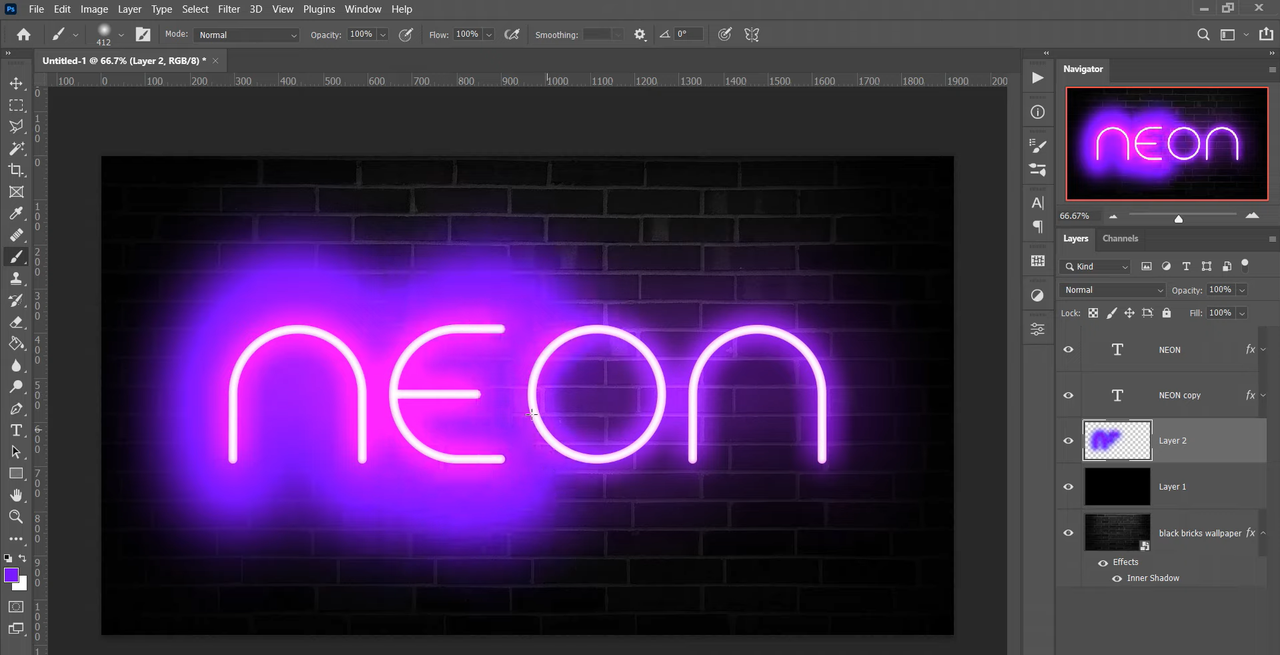Toggle airbrush build-up mode
This screenshot has width=1280, height=655.
tap(512, 34)
